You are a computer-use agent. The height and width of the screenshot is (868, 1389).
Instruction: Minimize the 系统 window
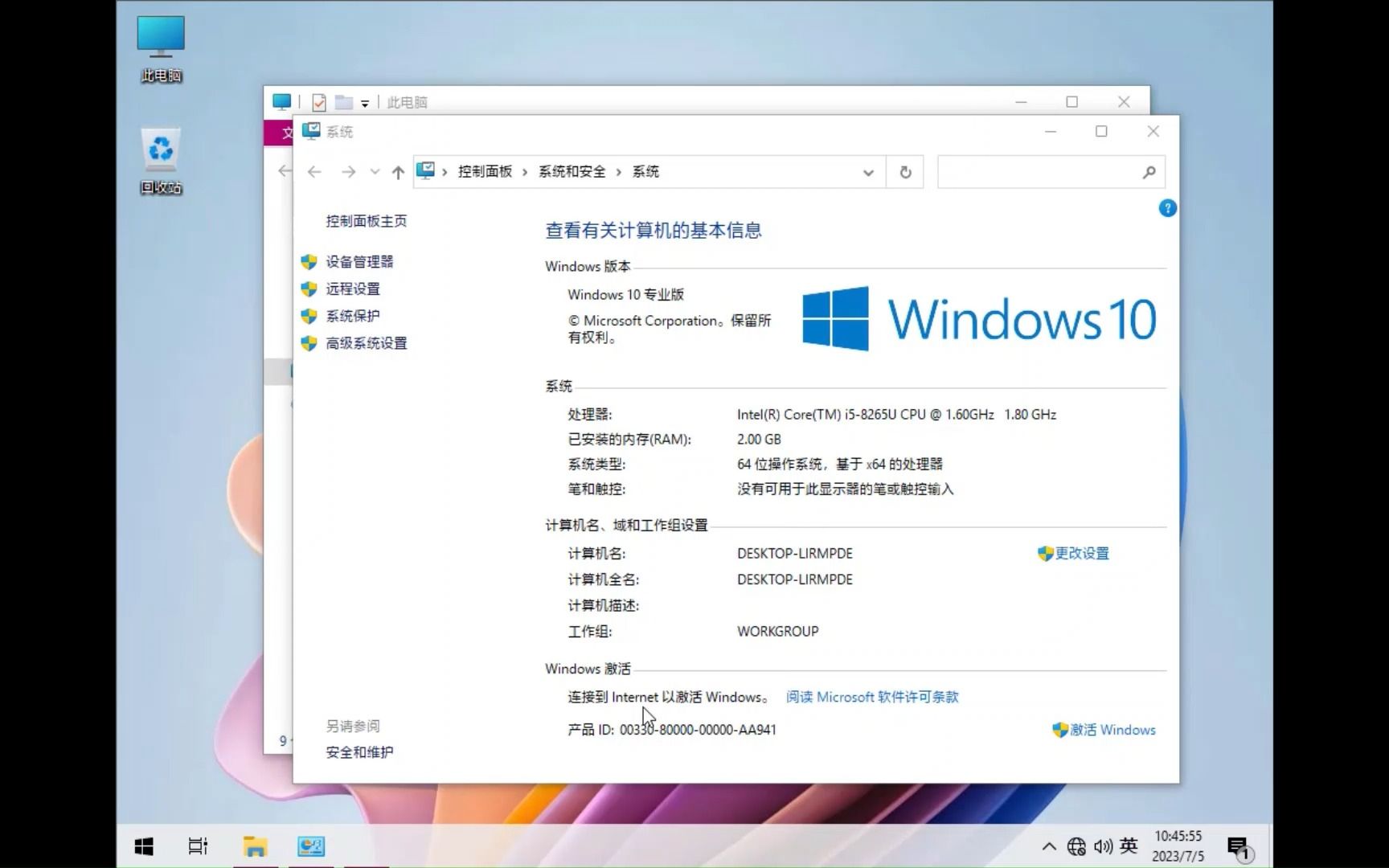(x=1050, y=131)
